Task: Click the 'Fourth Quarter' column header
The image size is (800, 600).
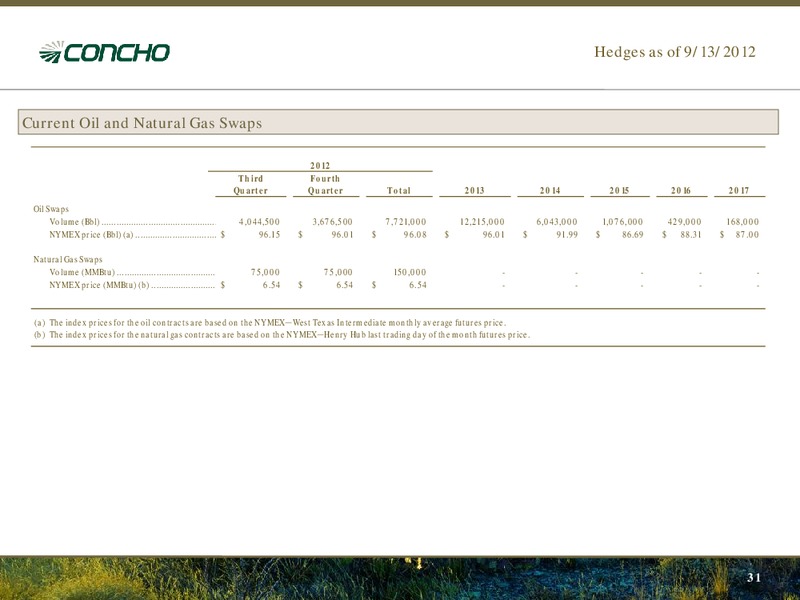Action: pos(325,185)
